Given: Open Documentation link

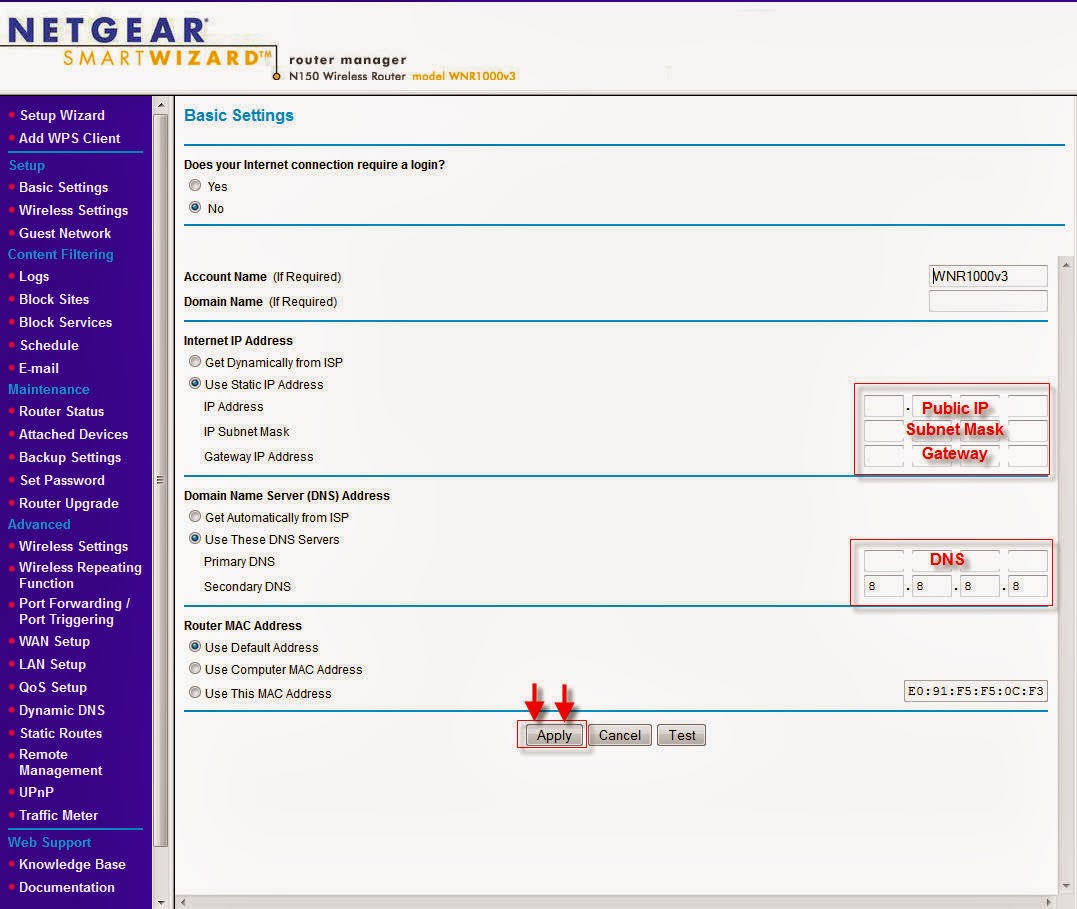Looking at the screenshot, I should (67, 888).
